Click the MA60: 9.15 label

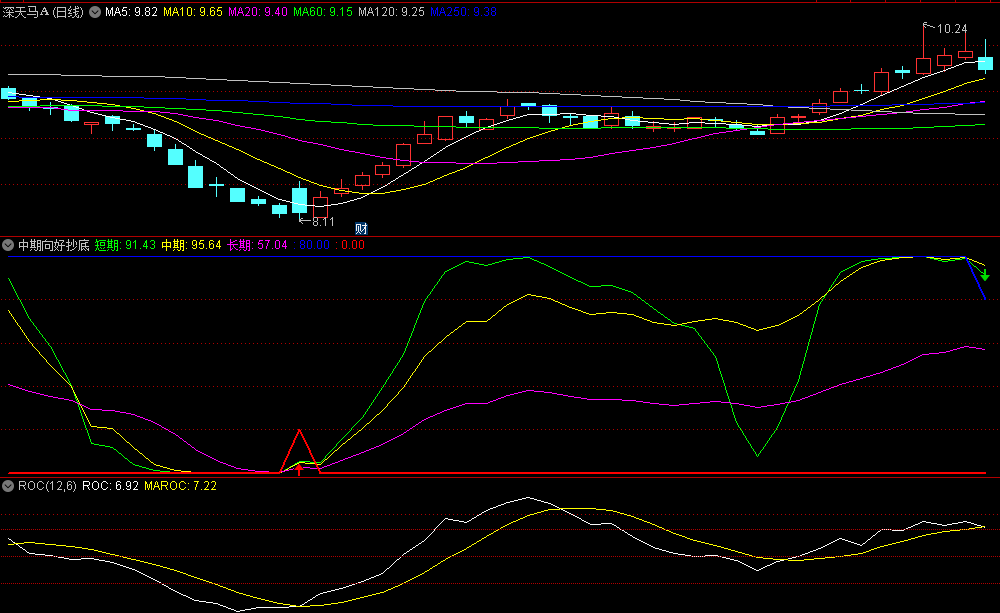323,12
